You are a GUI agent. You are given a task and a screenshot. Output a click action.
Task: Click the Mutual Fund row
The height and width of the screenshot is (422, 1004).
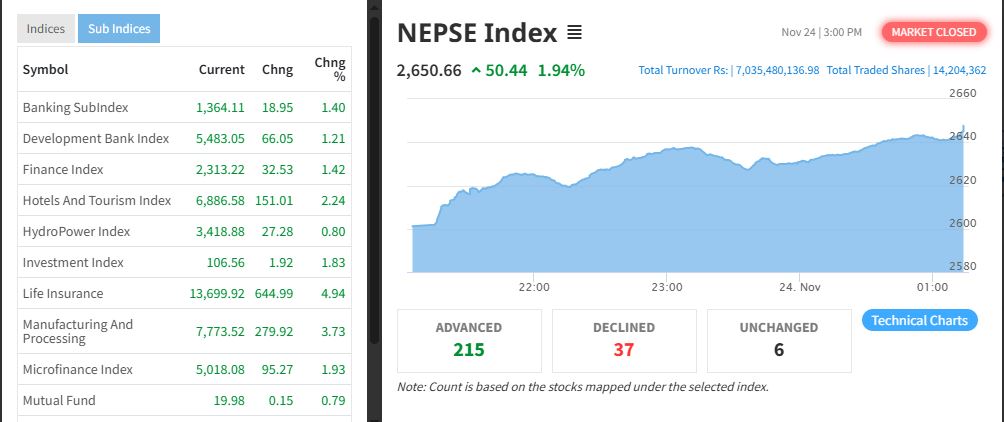tap(59, 400)
